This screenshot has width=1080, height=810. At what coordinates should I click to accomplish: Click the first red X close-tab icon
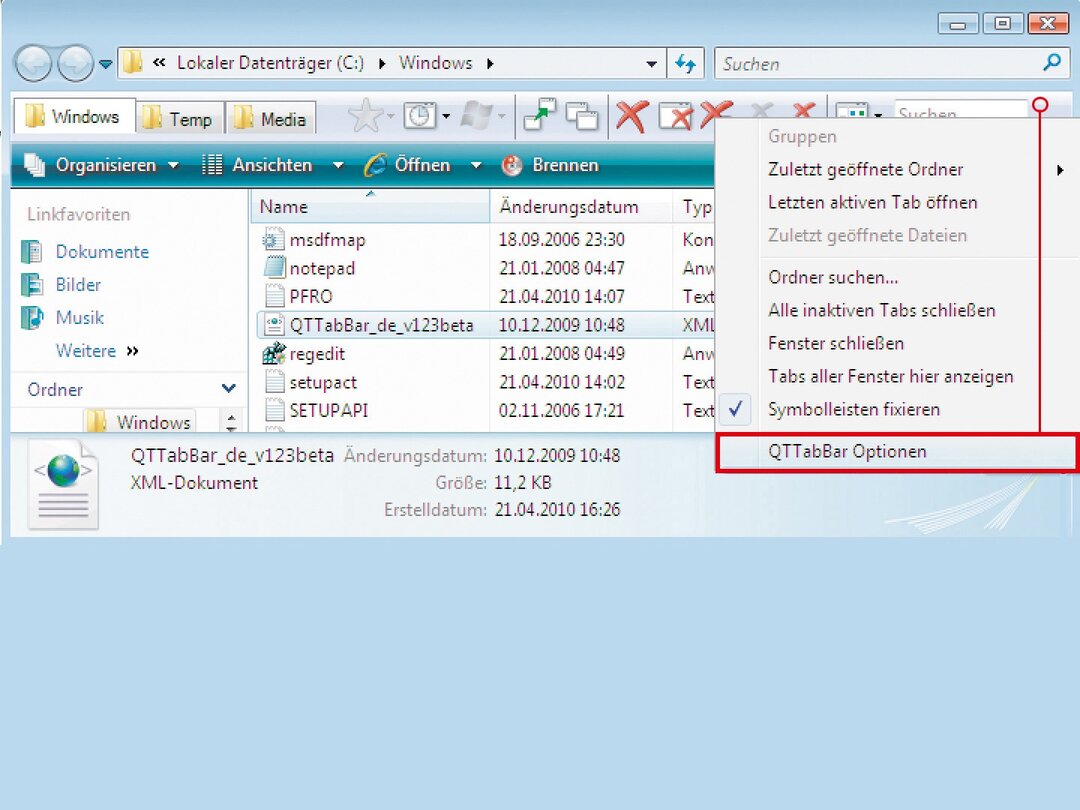[631, 117]
